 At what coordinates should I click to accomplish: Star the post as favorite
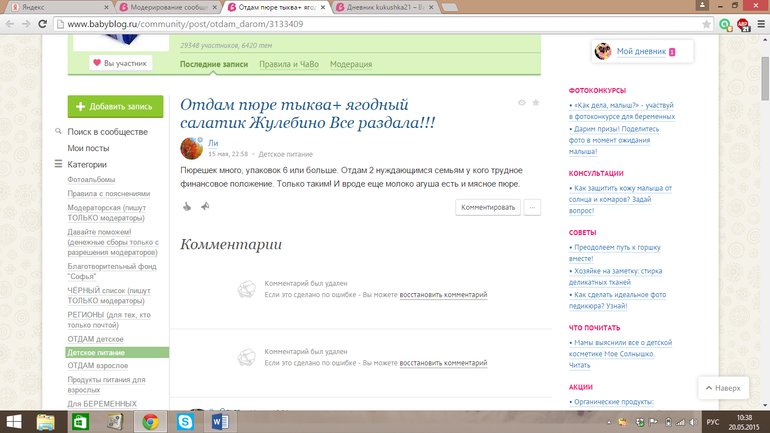click(536, 103)
